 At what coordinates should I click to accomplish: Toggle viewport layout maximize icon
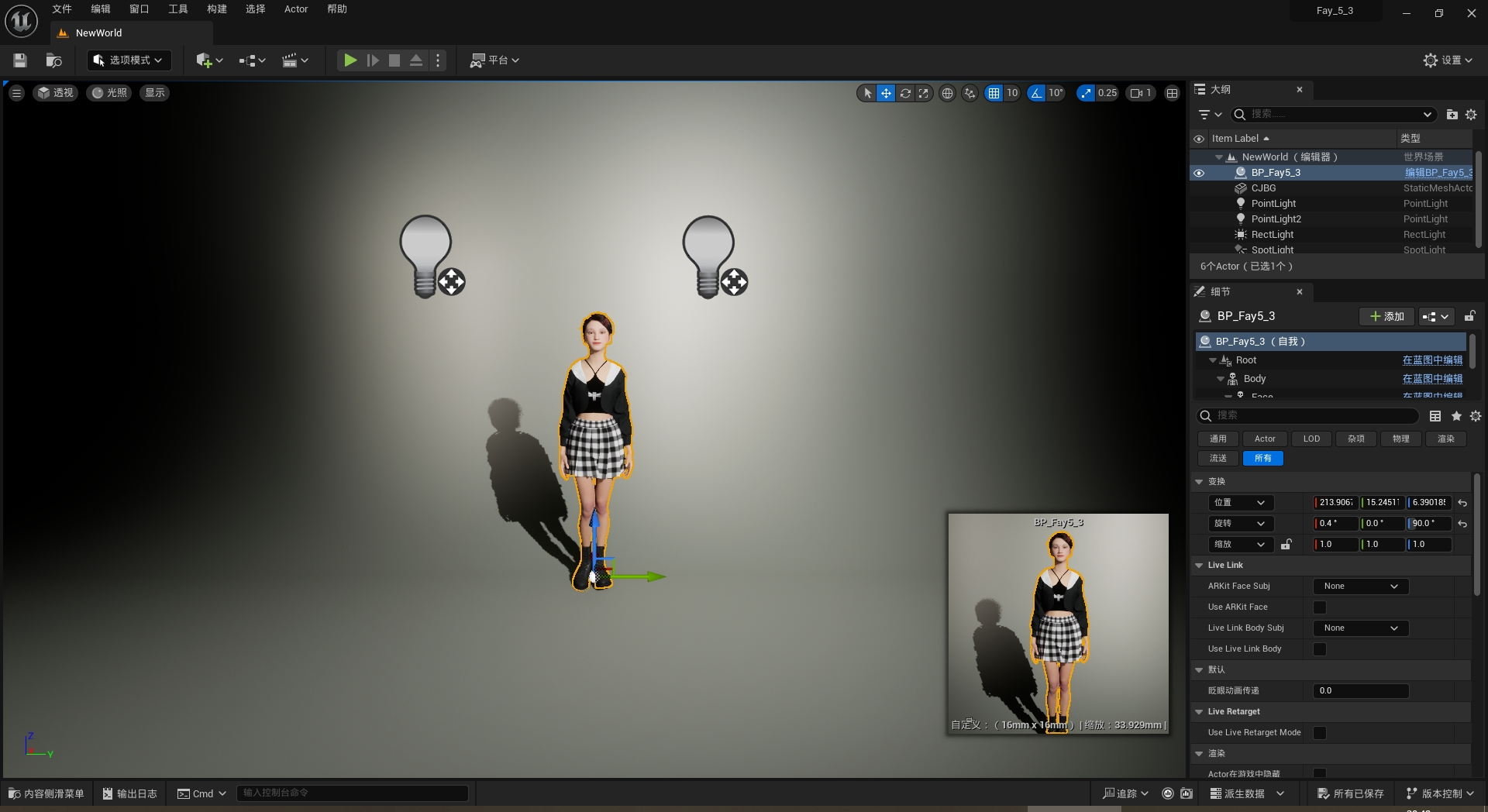point(1172,93)
